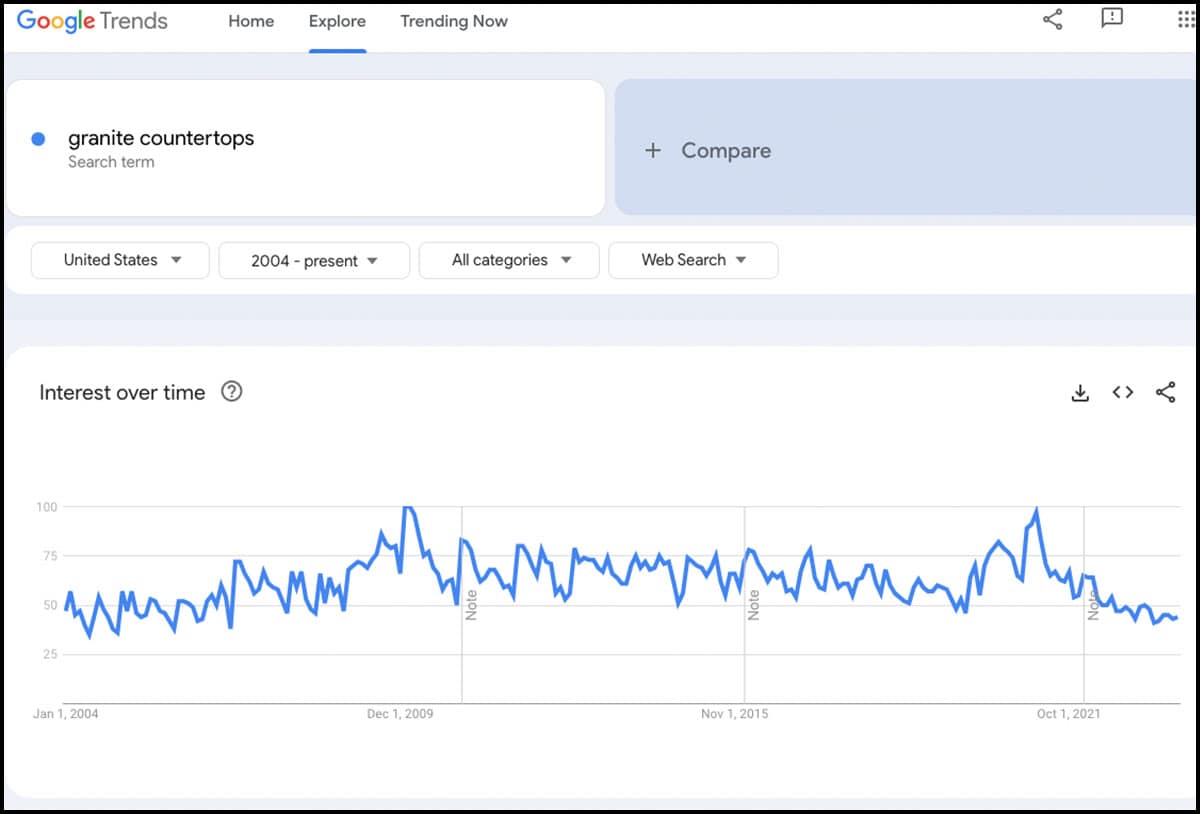The width and height of the screenshot is (1200, 814).
Task: Click the Note marker near Dec 2009
Action: click(471, 605)
